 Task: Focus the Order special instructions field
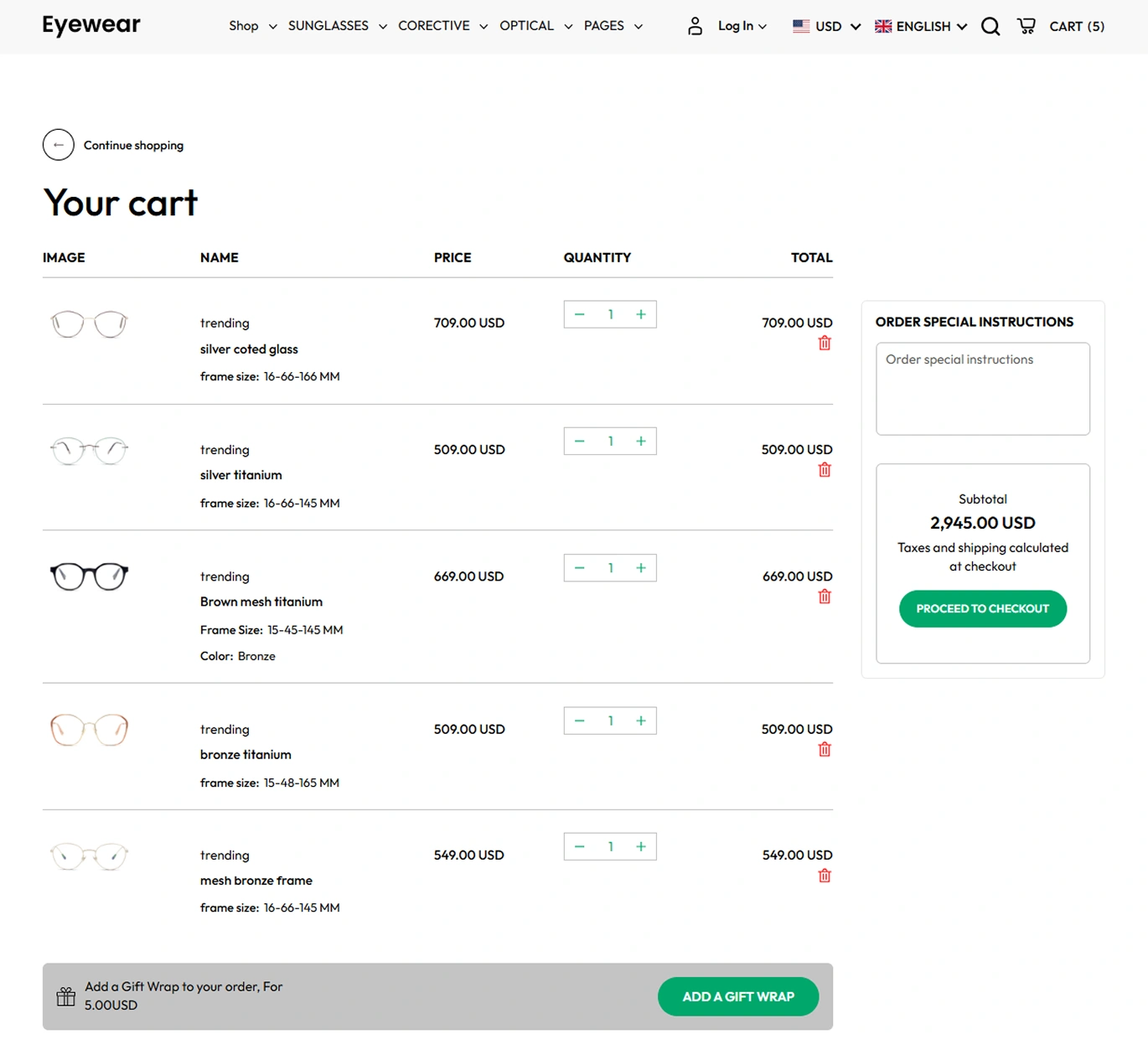coord(983,389)
